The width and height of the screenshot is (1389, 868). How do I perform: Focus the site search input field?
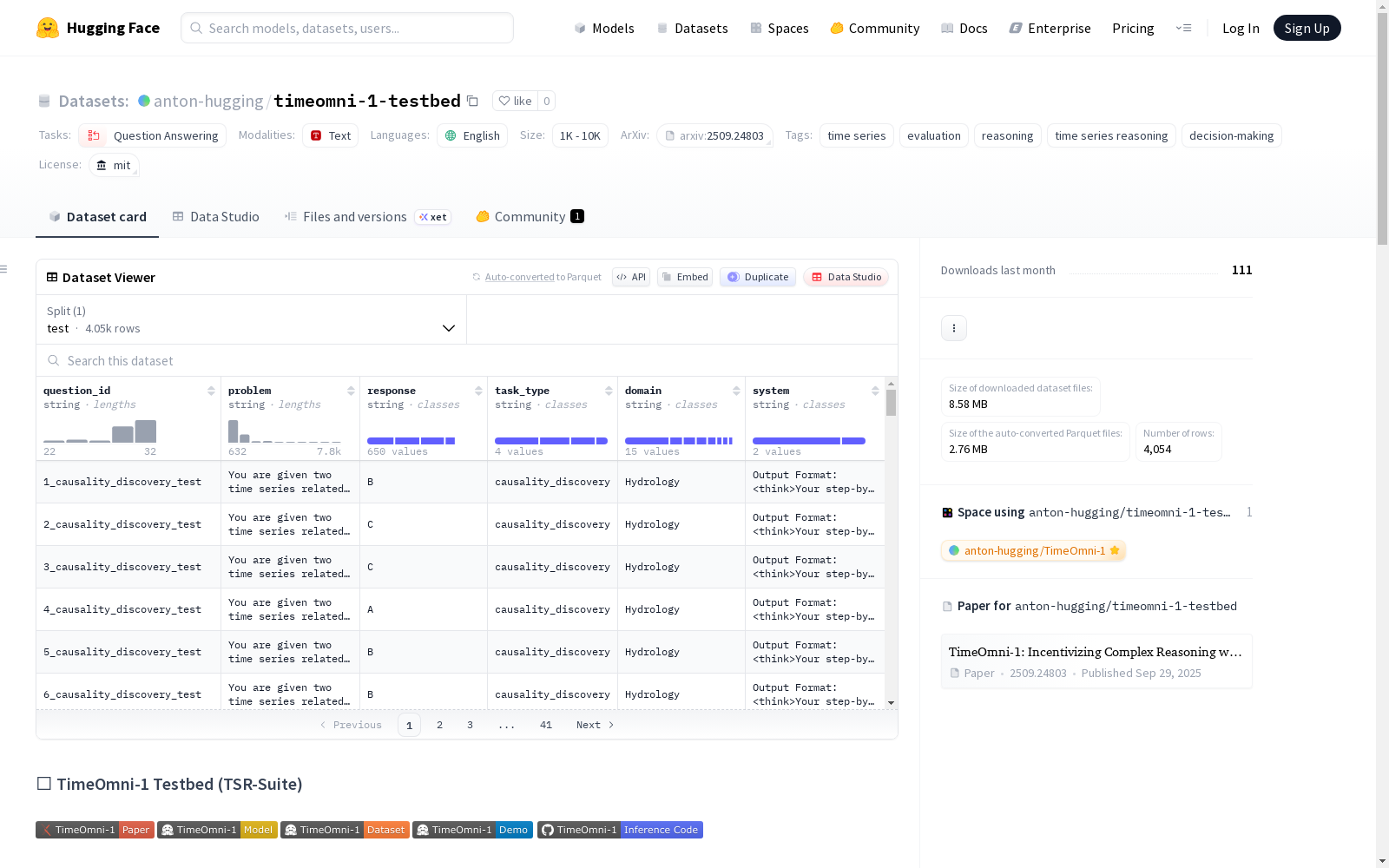coord(347,28)
